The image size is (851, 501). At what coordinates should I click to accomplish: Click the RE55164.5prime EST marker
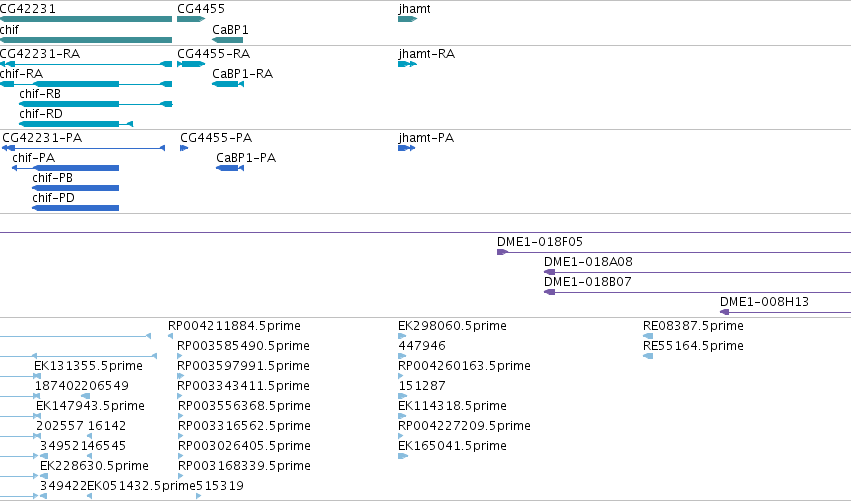(648, 356)
